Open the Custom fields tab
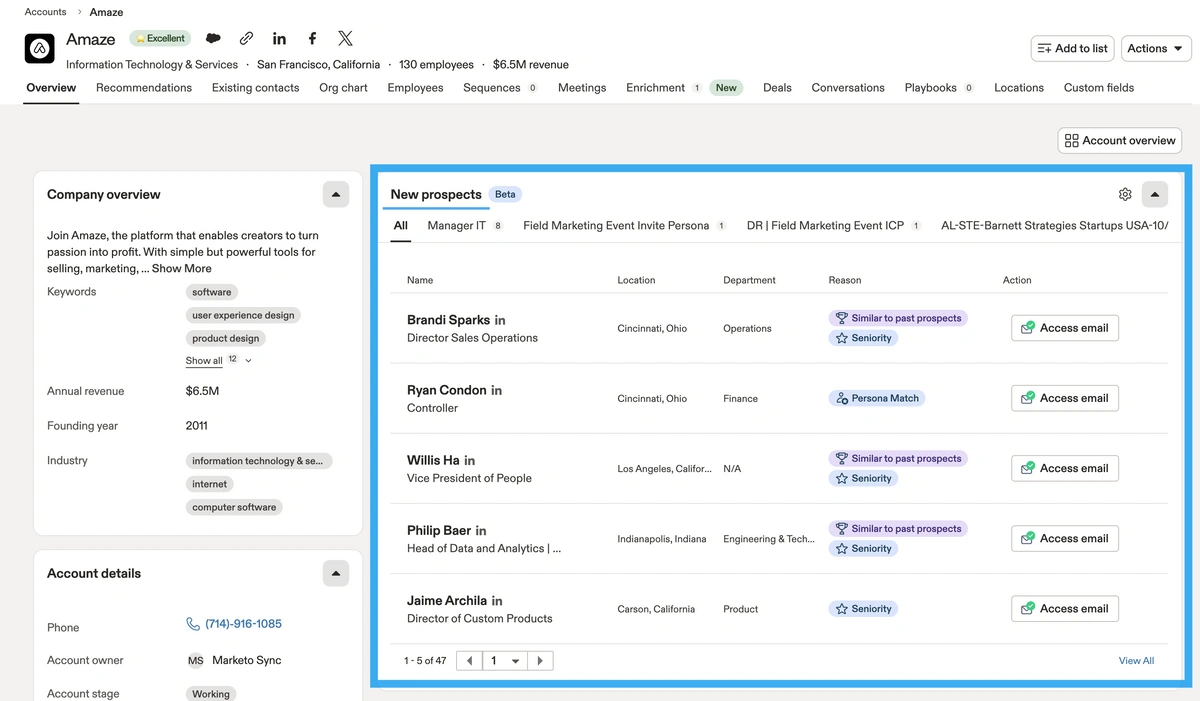 pos(1099,88)
